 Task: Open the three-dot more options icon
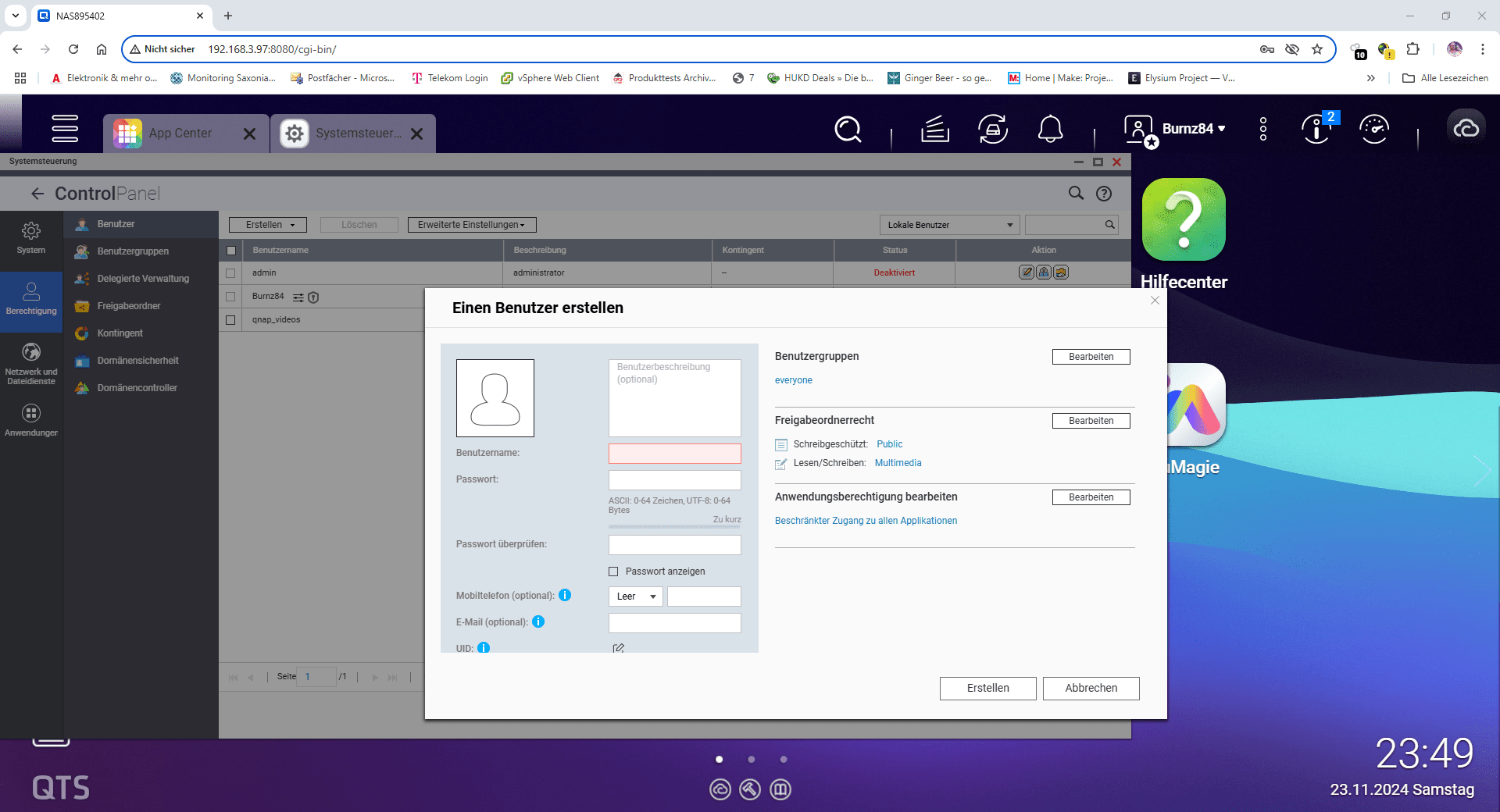point(1263,129)
